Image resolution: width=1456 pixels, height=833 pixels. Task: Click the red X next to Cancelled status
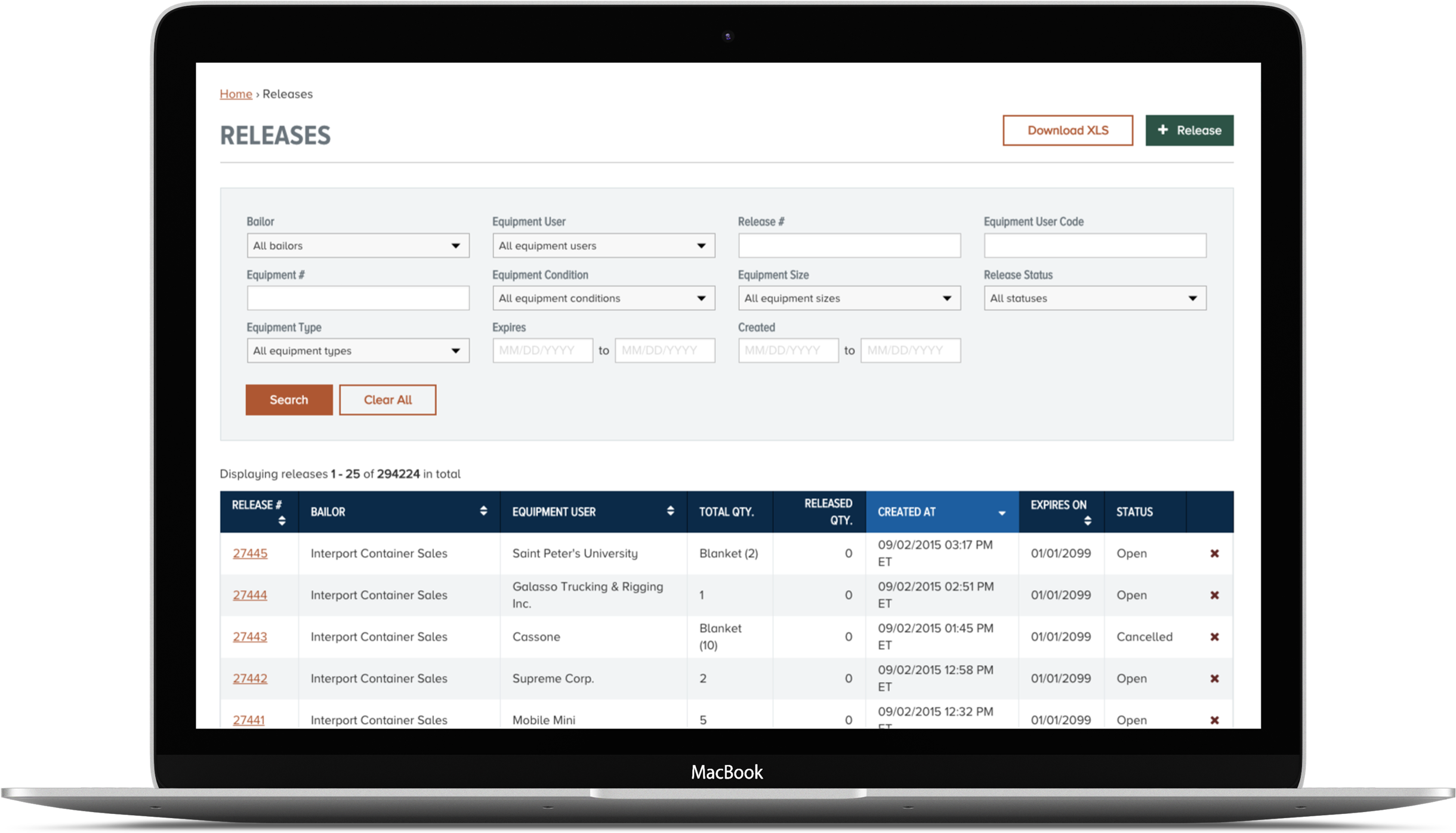click(x=1214, y=637)
